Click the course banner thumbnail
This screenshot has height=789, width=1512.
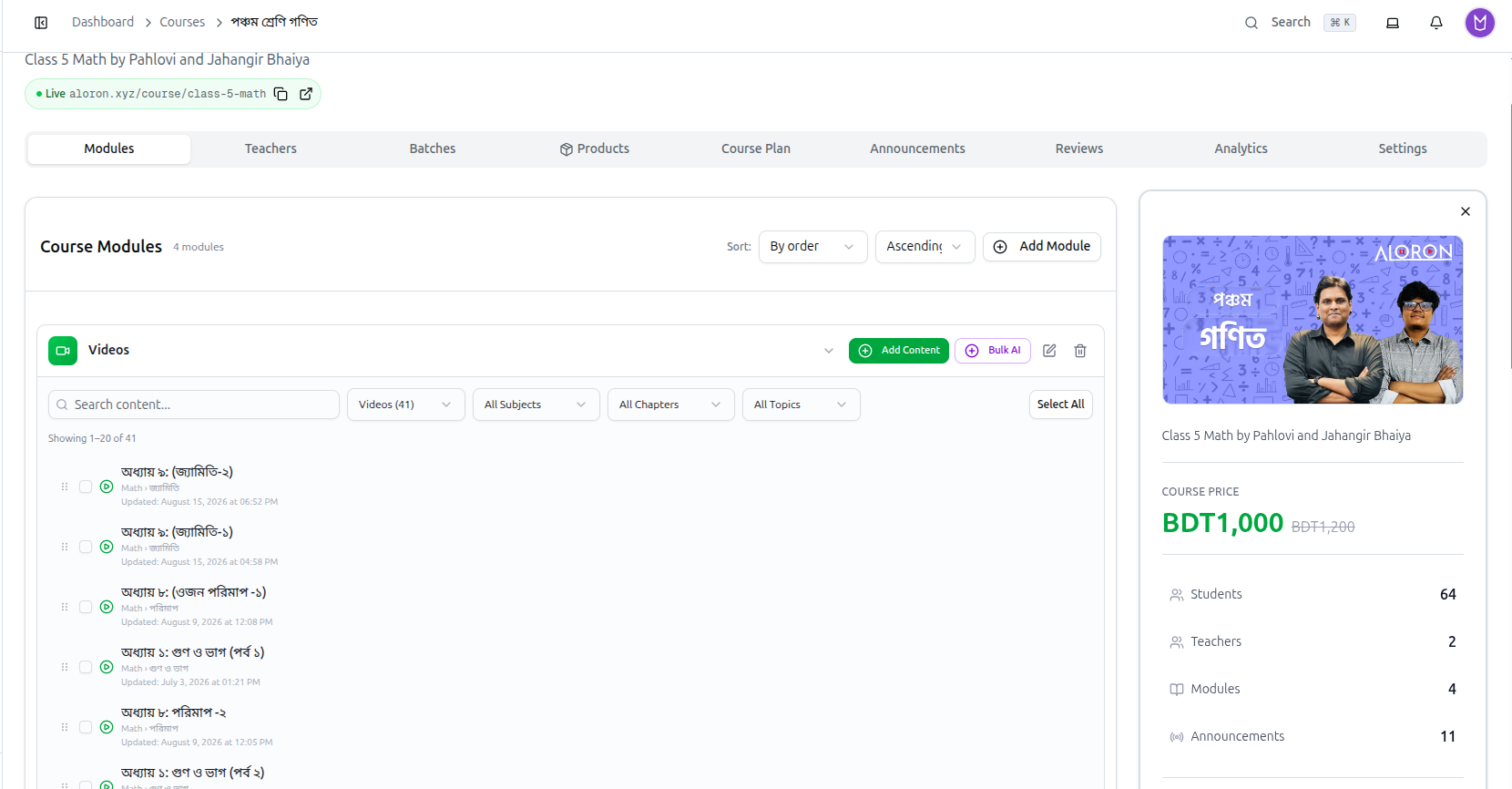pos(1313,320)
